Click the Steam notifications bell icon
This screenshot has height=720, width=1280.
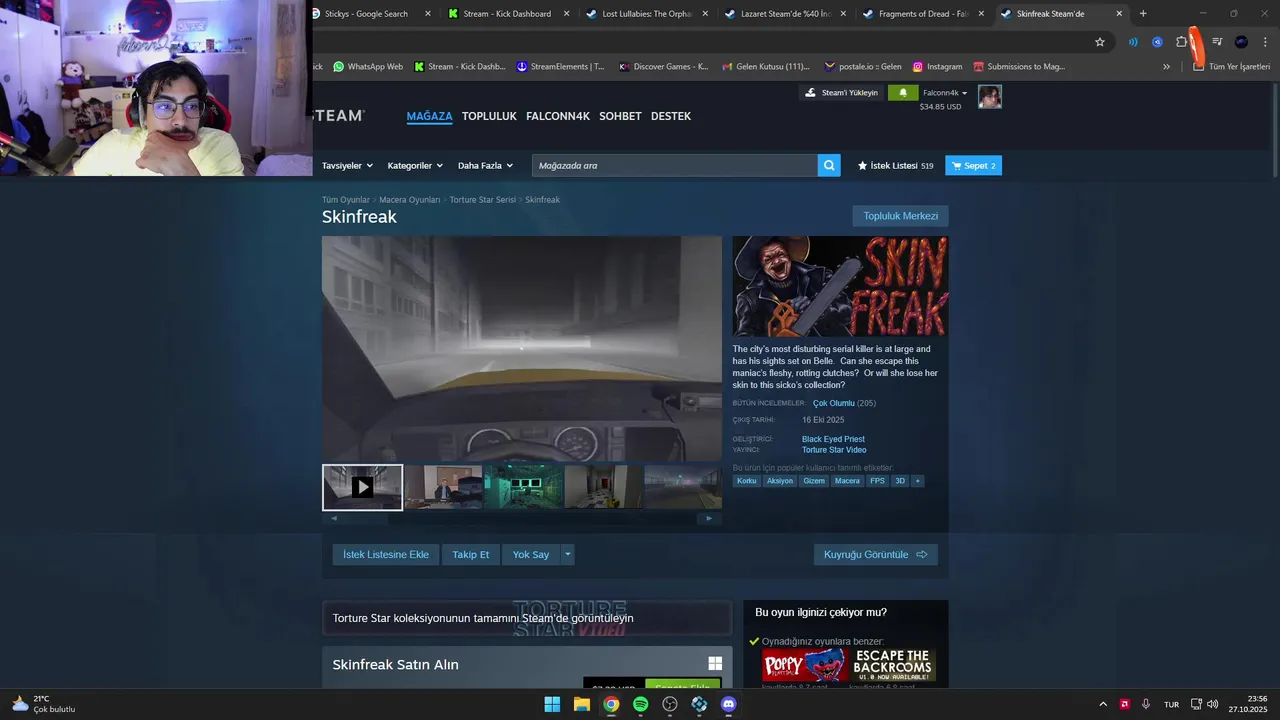coord(903,93)
